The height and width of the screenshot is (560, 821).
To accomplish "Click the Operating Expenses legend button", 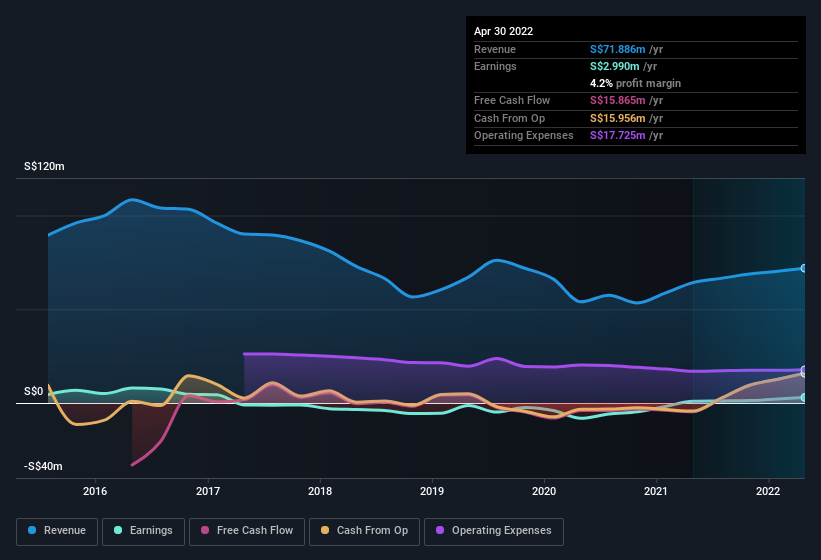I will 494,531.
